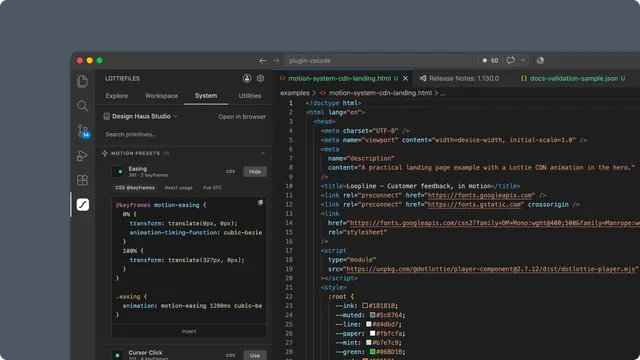Click the :root selector on line 22
The height and width of the screenshot is (360, 640).
(337, 297)
